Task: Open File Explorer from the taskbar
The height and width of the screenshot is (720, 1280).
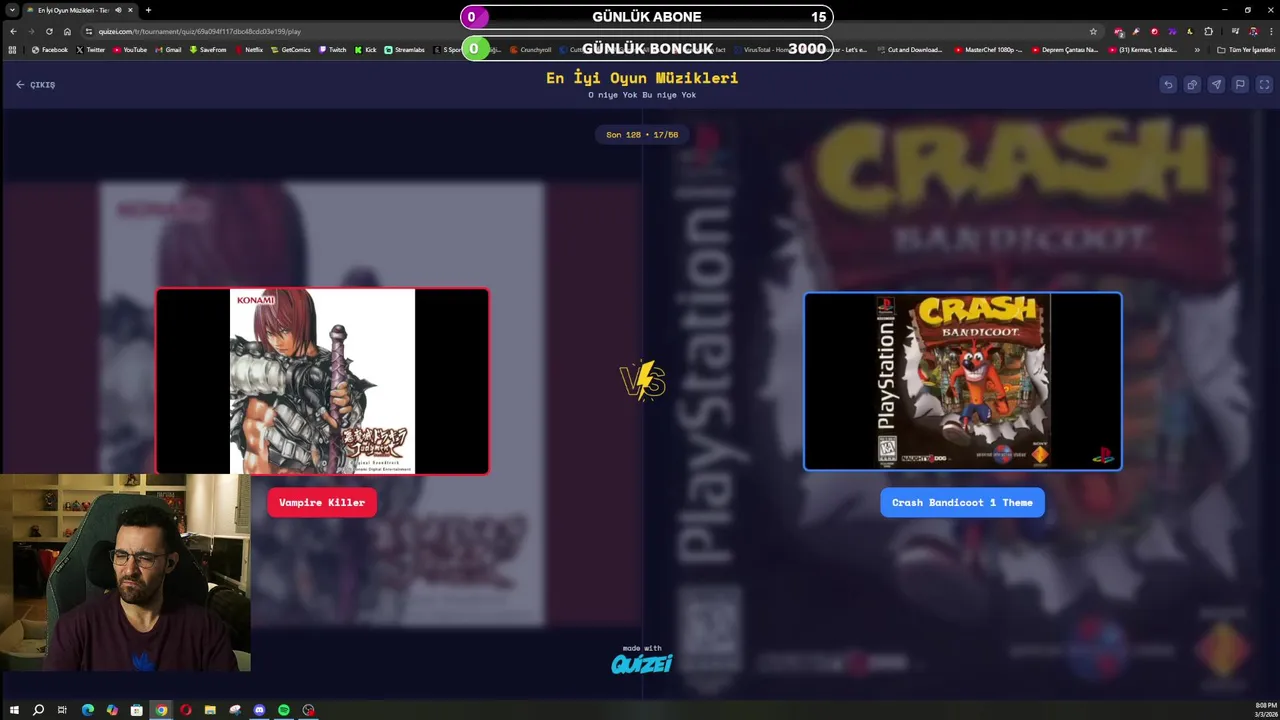Action: [x=210, y=710]
